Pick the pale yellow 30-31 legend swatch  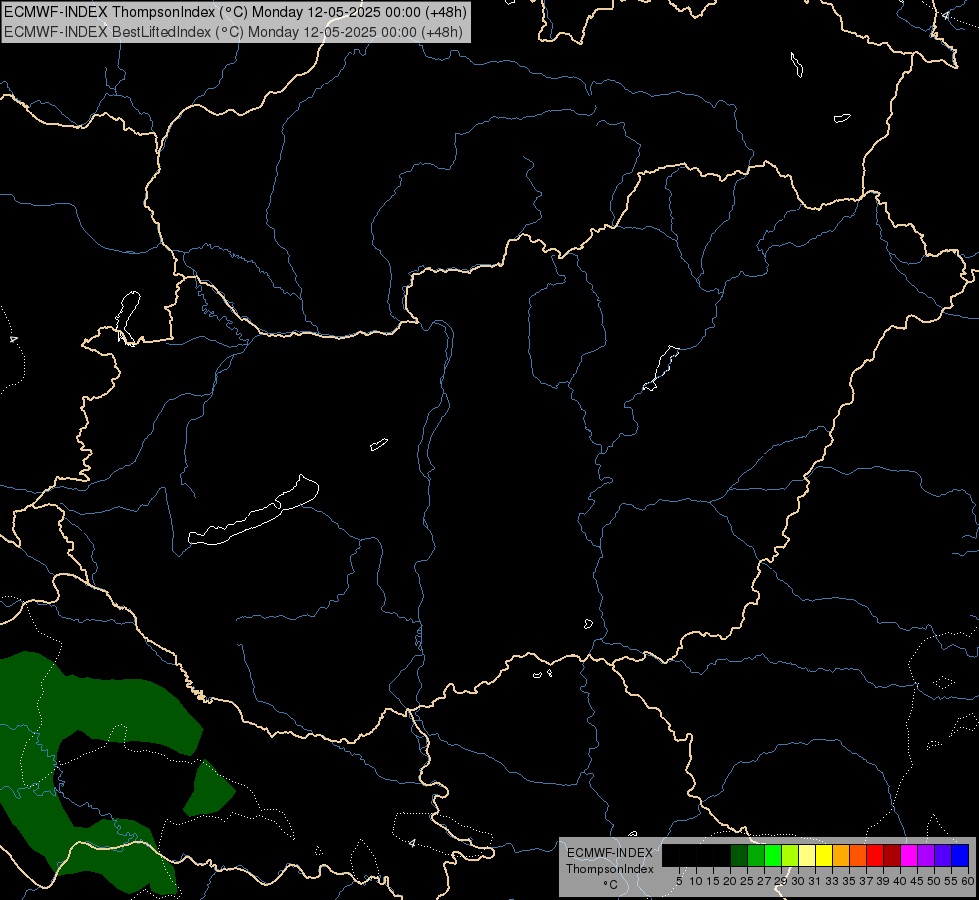[x=807, y=855]
